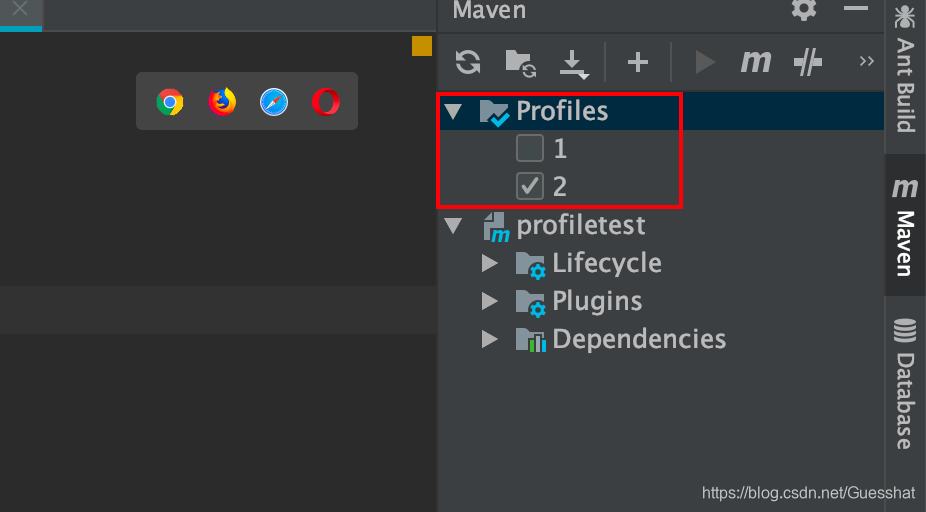Screen dimensions: 926x512
Task: Collapse the Profiles tree node
Action: coord(453,111)
